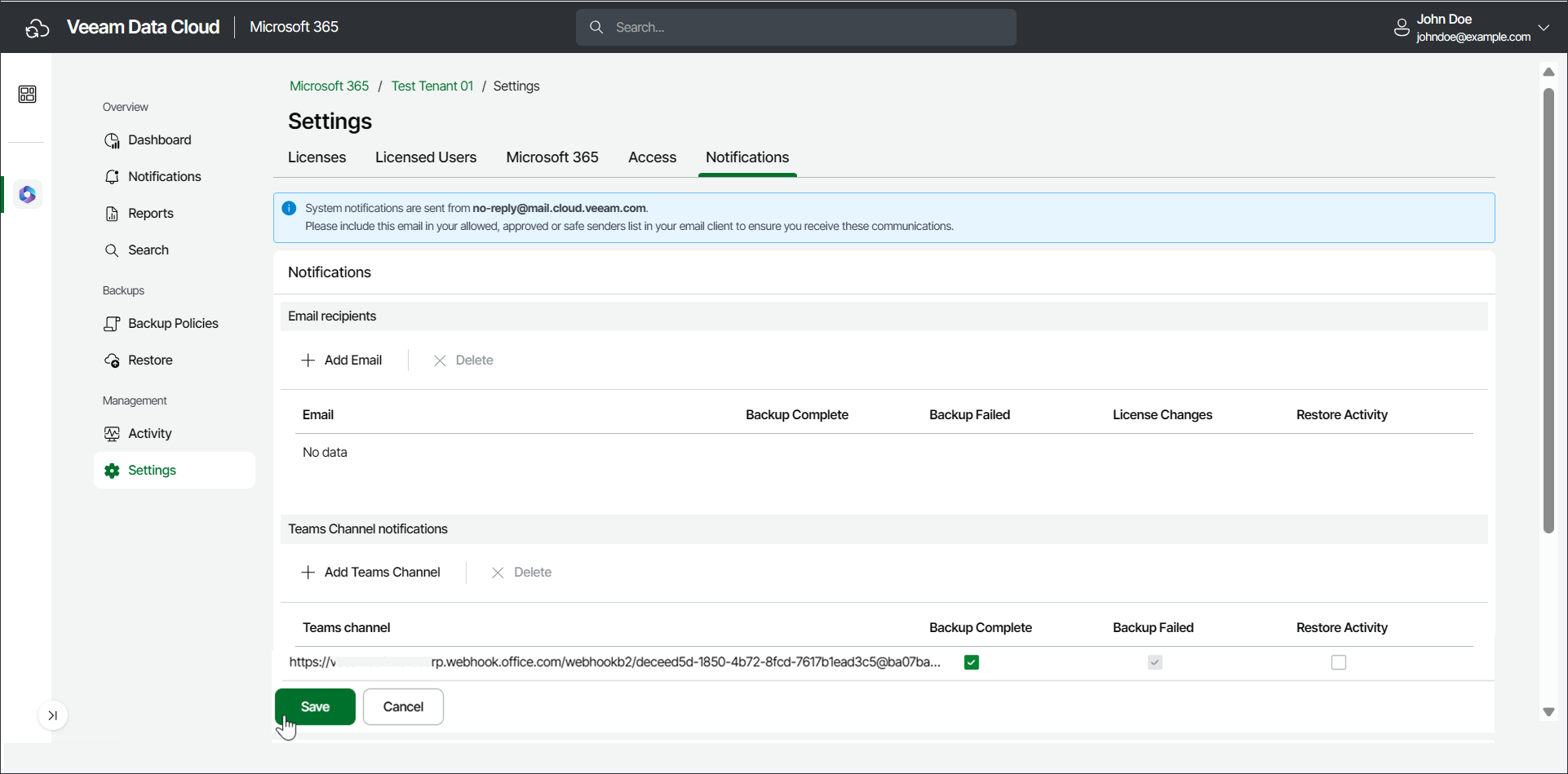Image resolution: width=1568 pixels, height=774 pixels.
Task: Click the user profile avatar icon
Action: (1402, 28)
